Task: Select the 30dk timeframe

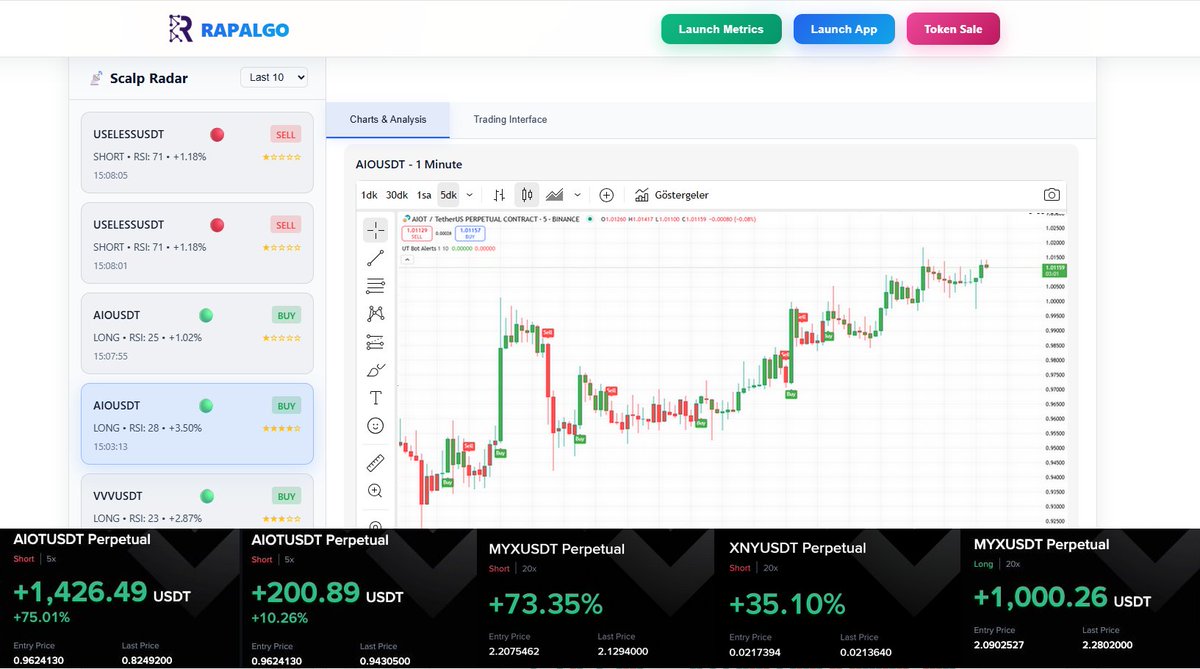Action: (x=396, y=195)
